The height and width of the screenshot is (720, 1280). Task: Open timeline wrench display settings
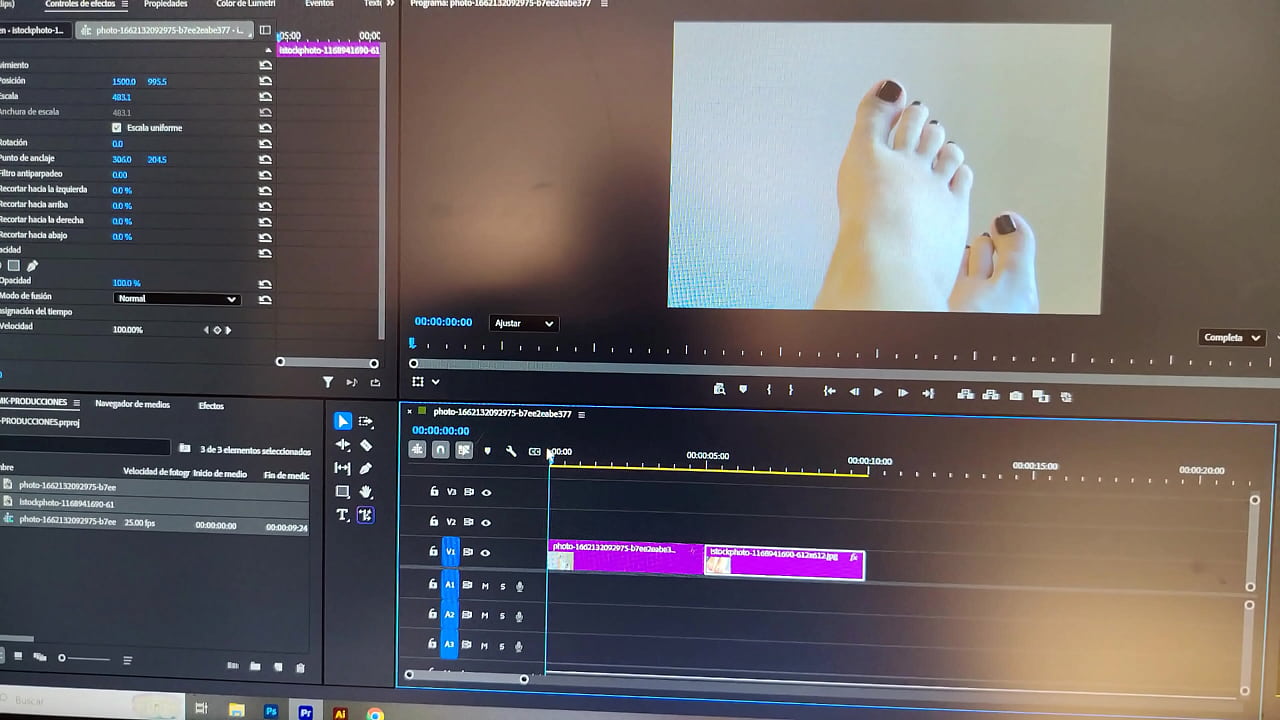coord(511,451)
